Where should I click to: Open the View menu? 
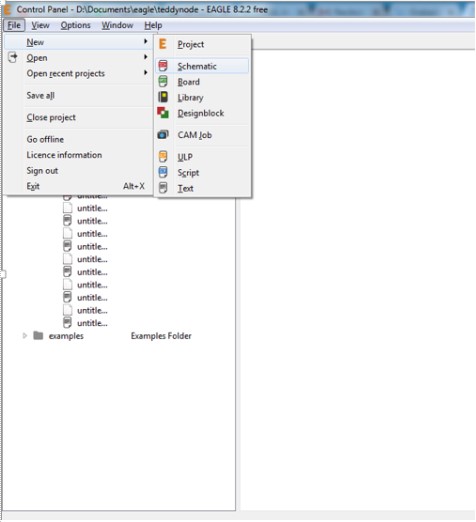click(x=40, y=25)
